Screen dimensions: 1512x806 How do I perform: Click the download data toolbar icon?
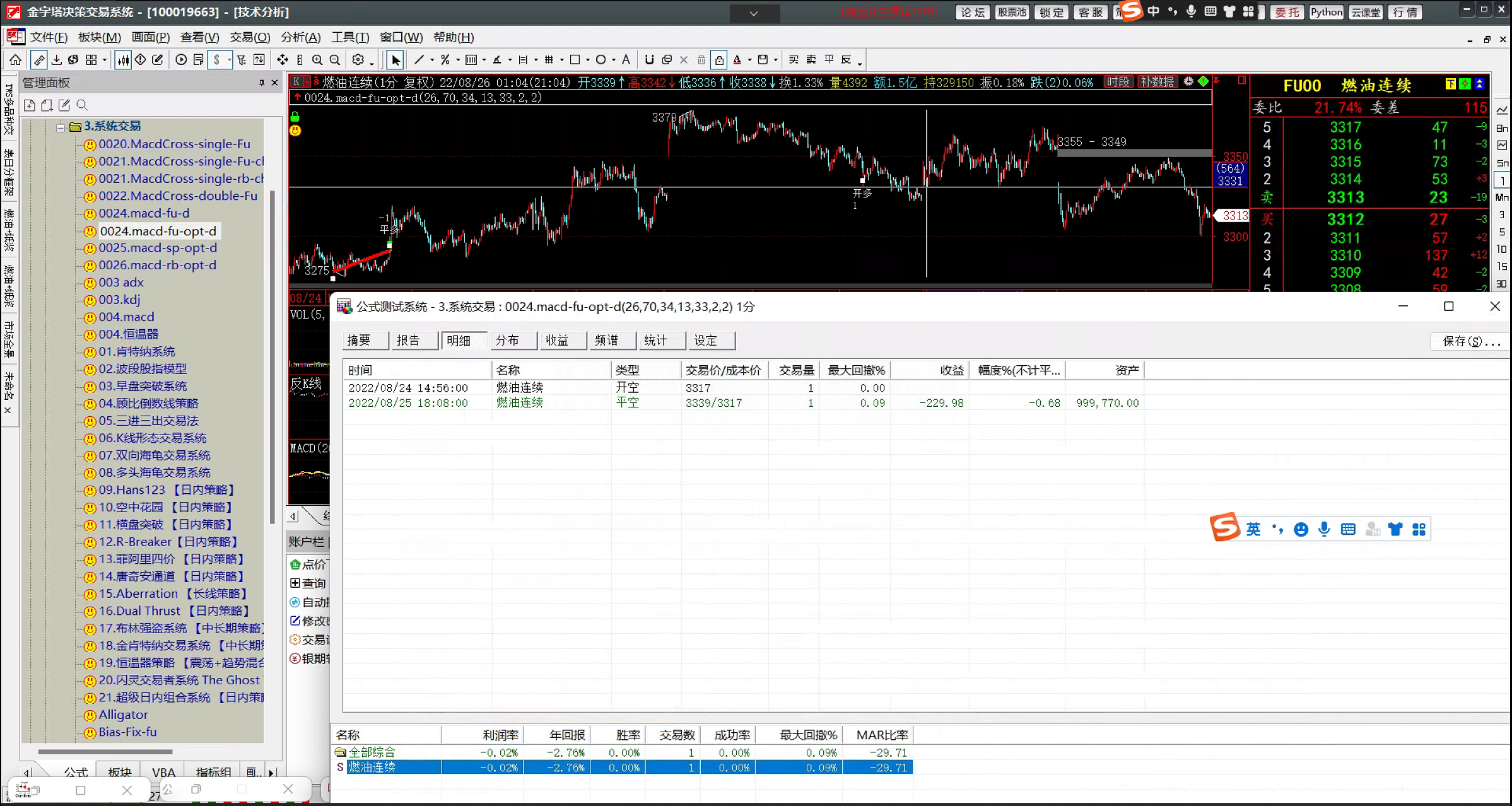[x=57, y=59]
